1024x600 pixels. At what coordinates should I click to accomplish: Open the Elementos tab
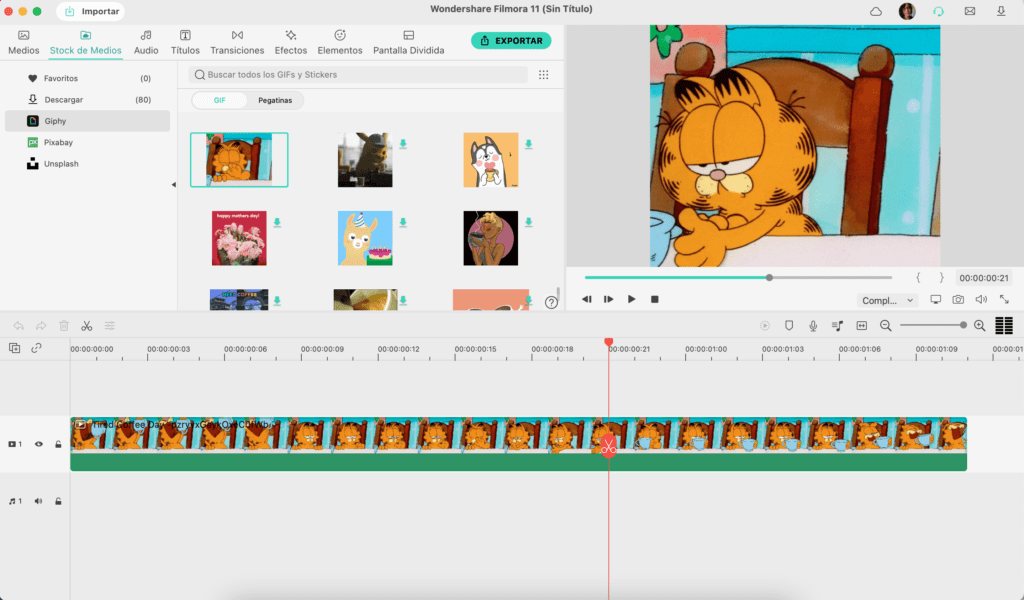340,42
